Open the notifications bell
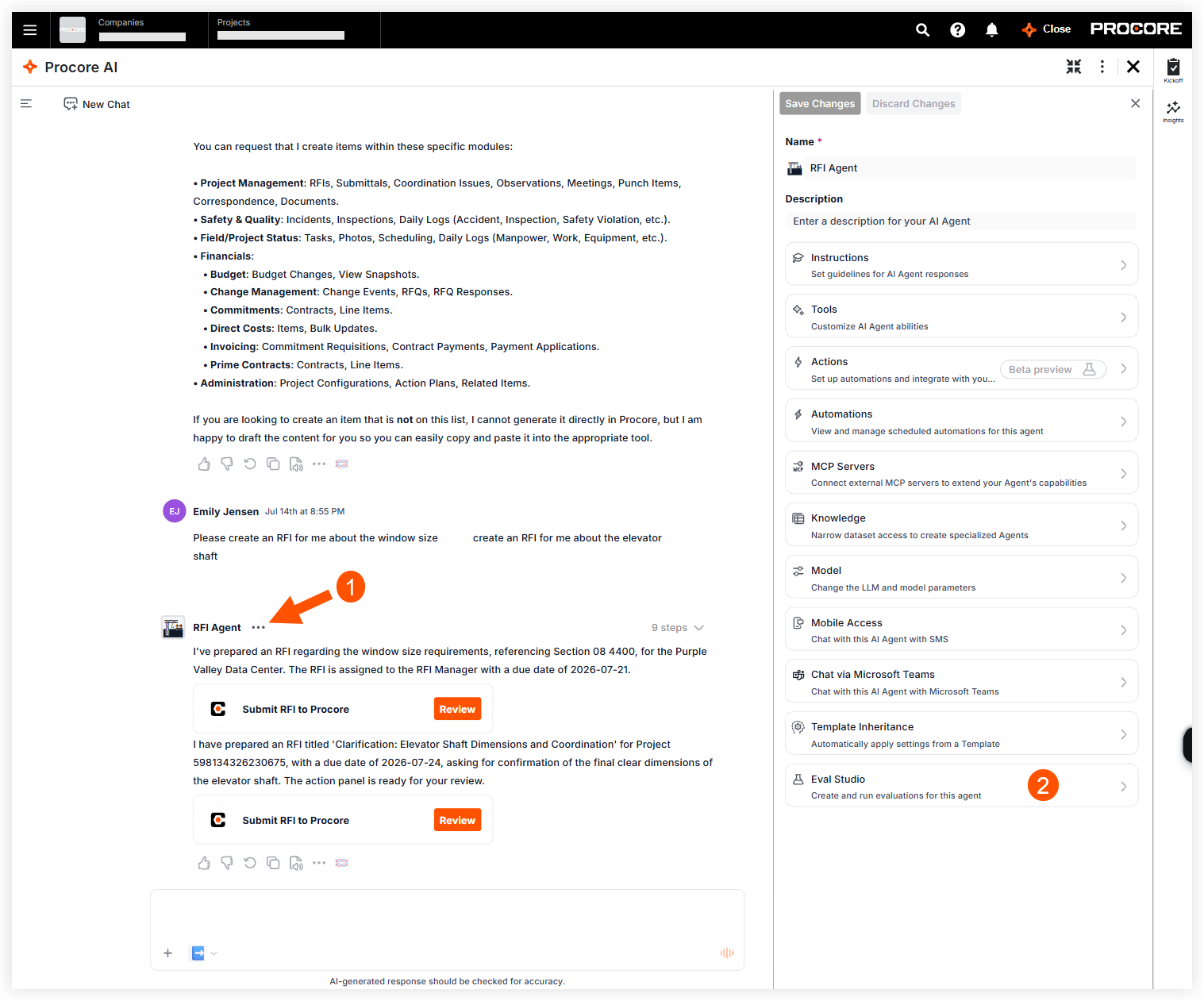 pyautogui.click(x=992, y=30)
